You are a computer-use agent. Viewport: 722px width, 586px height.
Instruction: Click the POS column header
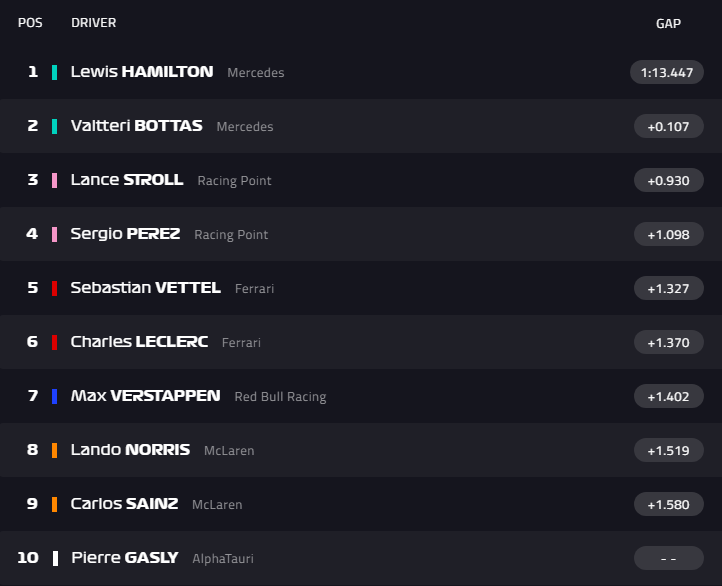click(x=30, y=23)
